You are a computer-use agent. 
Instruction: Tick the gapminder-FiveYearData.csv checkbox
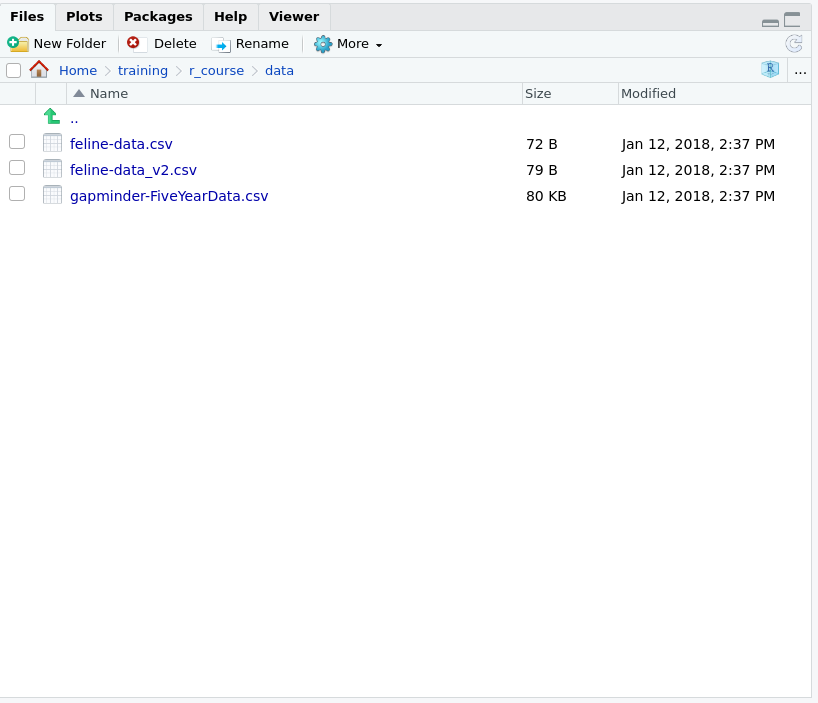coord(17,194)
